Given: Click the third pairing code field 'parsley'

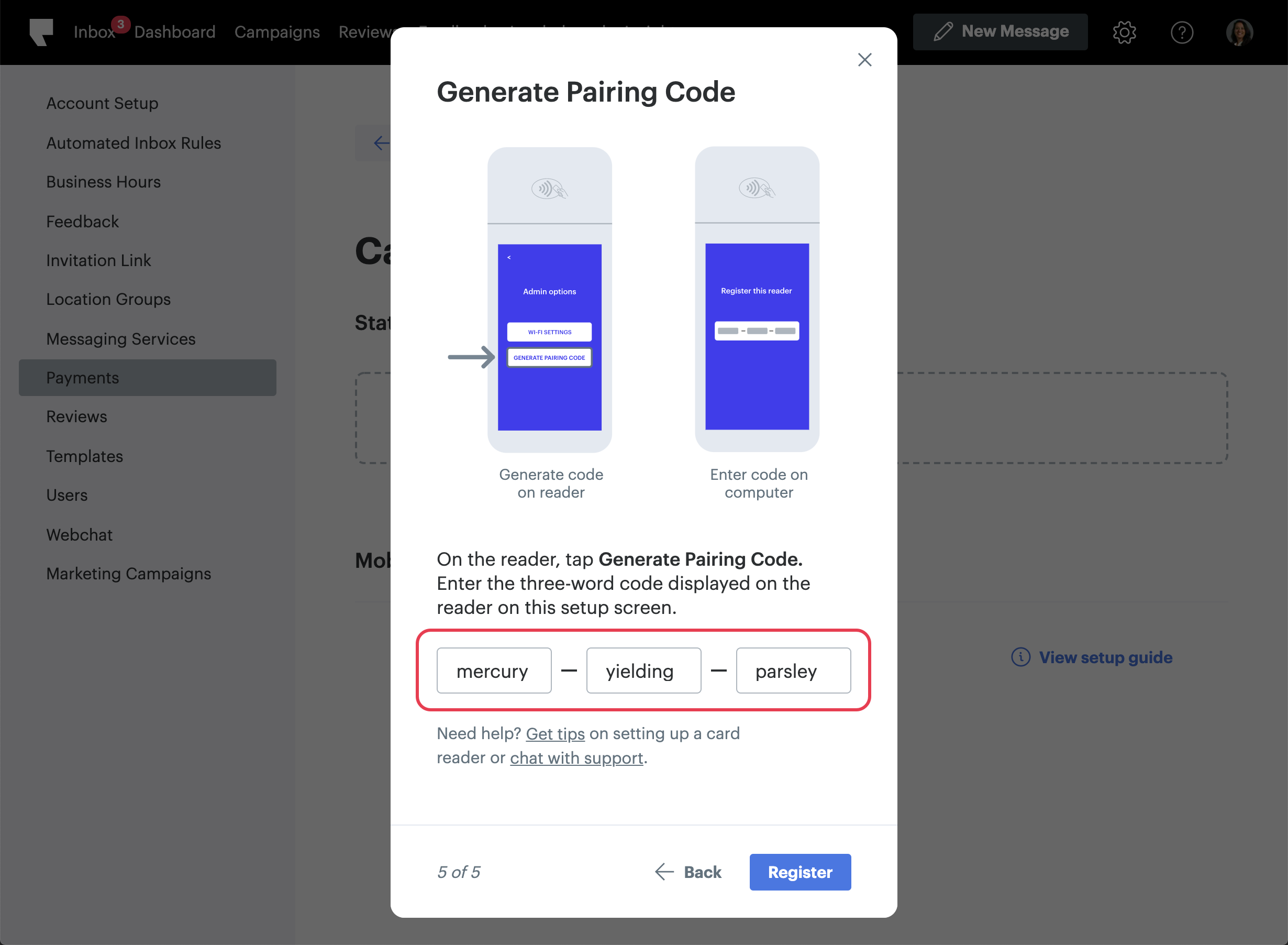Looking at the screenshot, I should [793, 671].
